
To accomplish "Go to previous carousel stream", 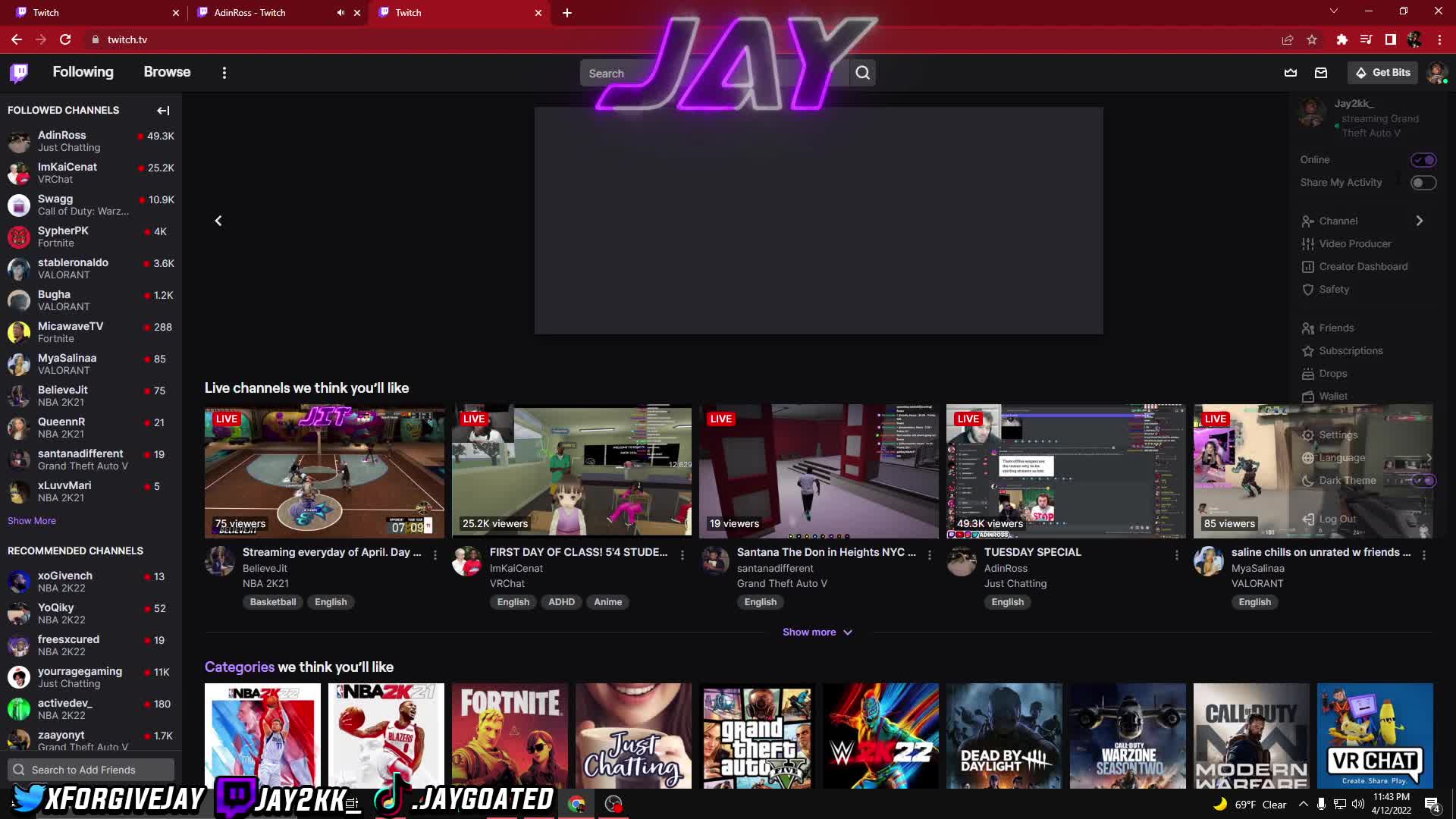I will pyautogui.click(x=218, y=221).
